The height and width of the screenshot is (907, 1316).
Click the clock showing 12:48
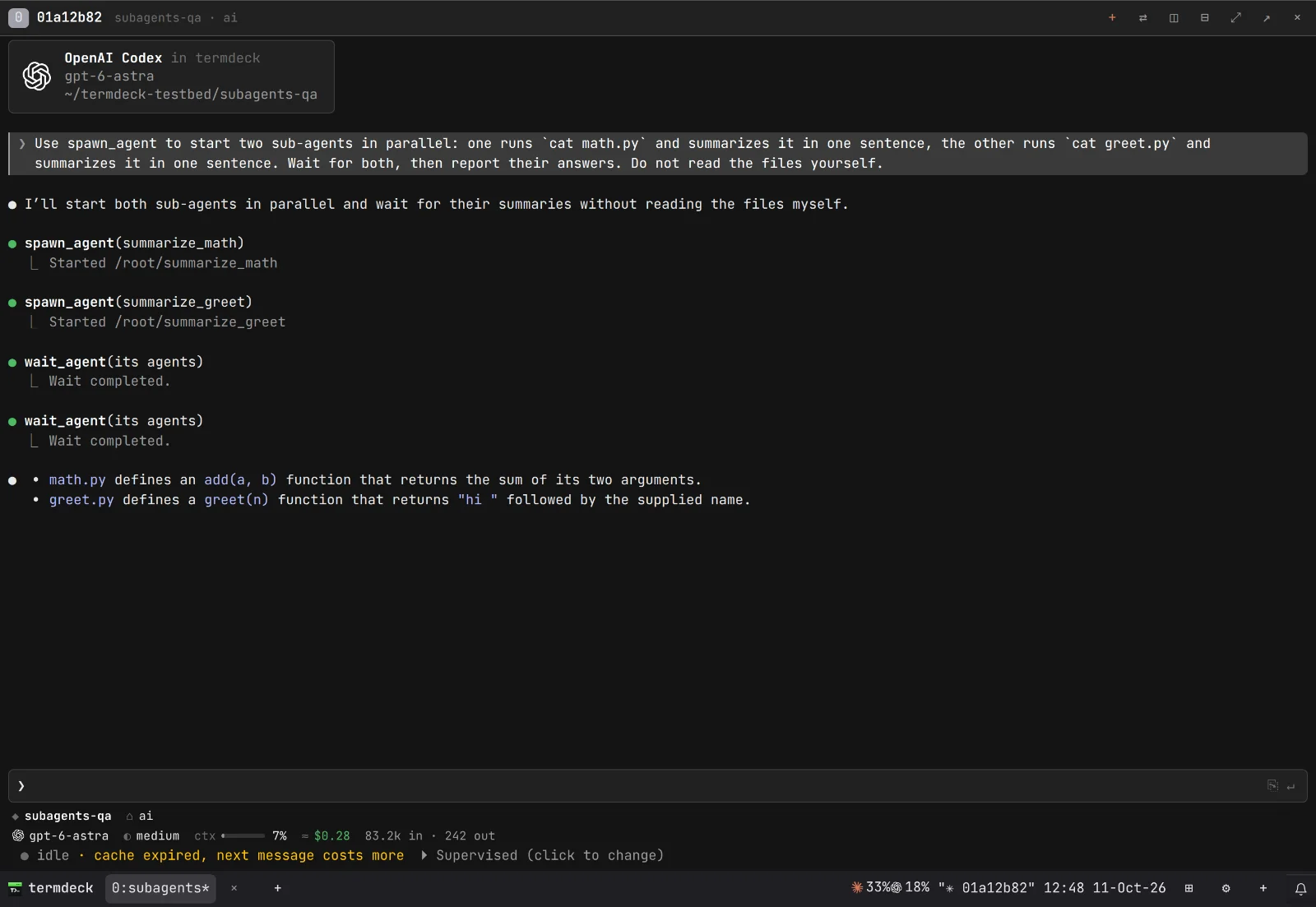(1063, 888)
